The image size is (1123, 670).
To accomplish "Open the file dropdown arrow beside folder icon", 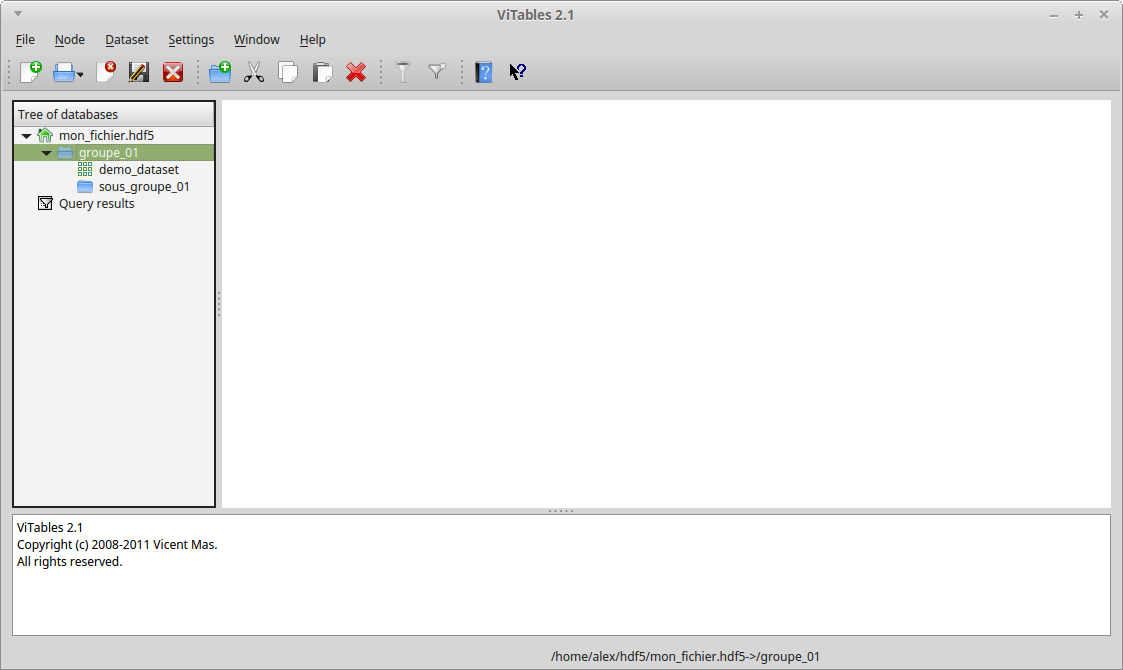I will tap(80, 75).
